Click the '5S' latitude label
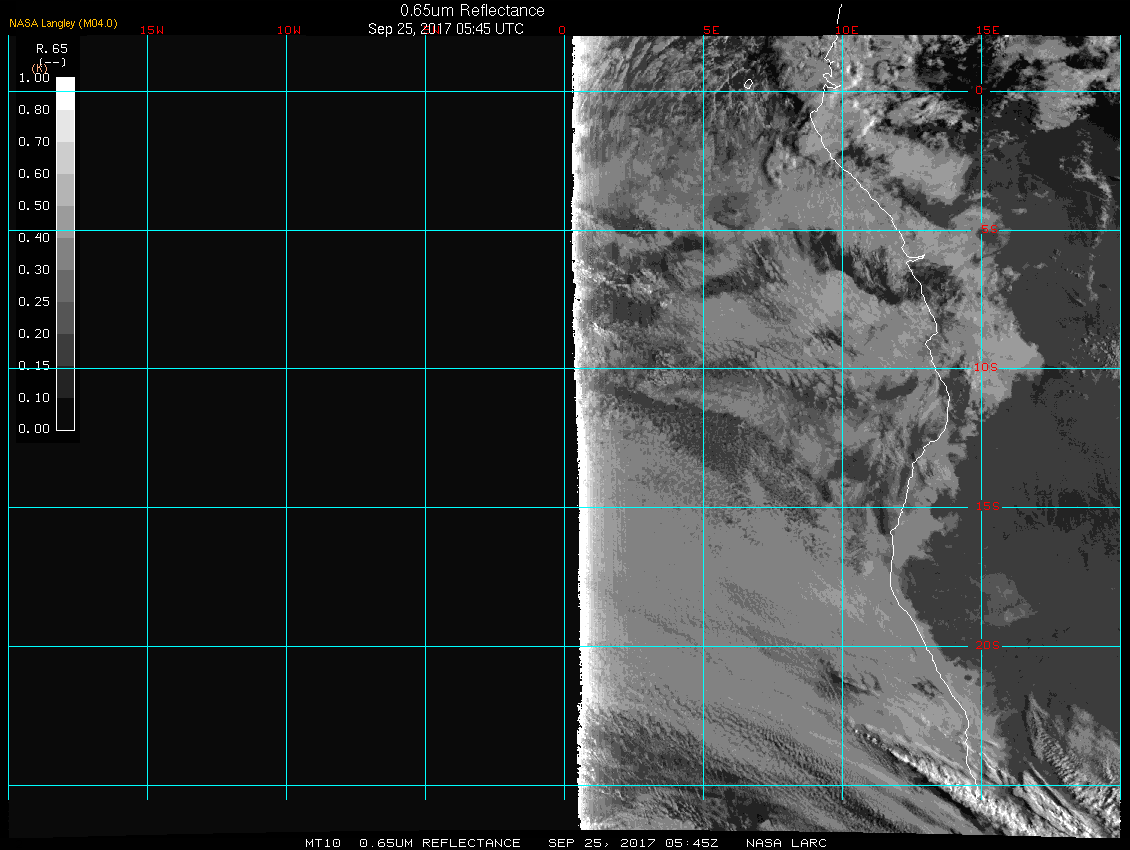Screen dimensions: 1130x850 pyautogui.click(x=989, y=229)
